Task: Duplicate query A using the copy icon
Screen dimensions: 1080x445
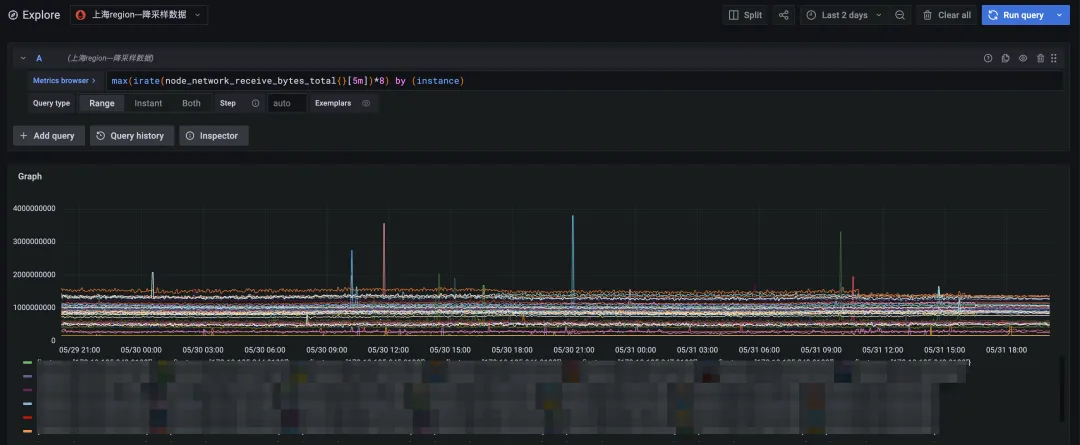Action: (x=1006, y=58)
